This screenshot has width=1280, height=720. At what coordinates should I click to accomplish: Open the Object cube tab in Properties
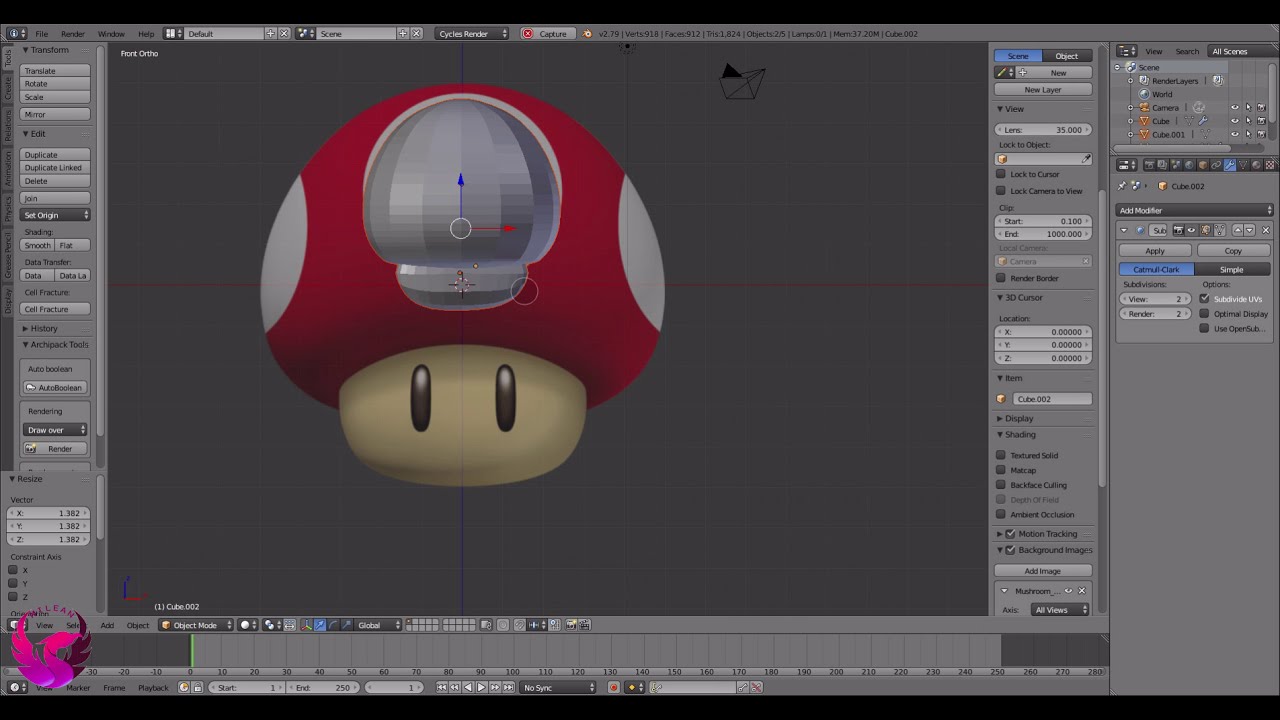(x=1203, y=165)
